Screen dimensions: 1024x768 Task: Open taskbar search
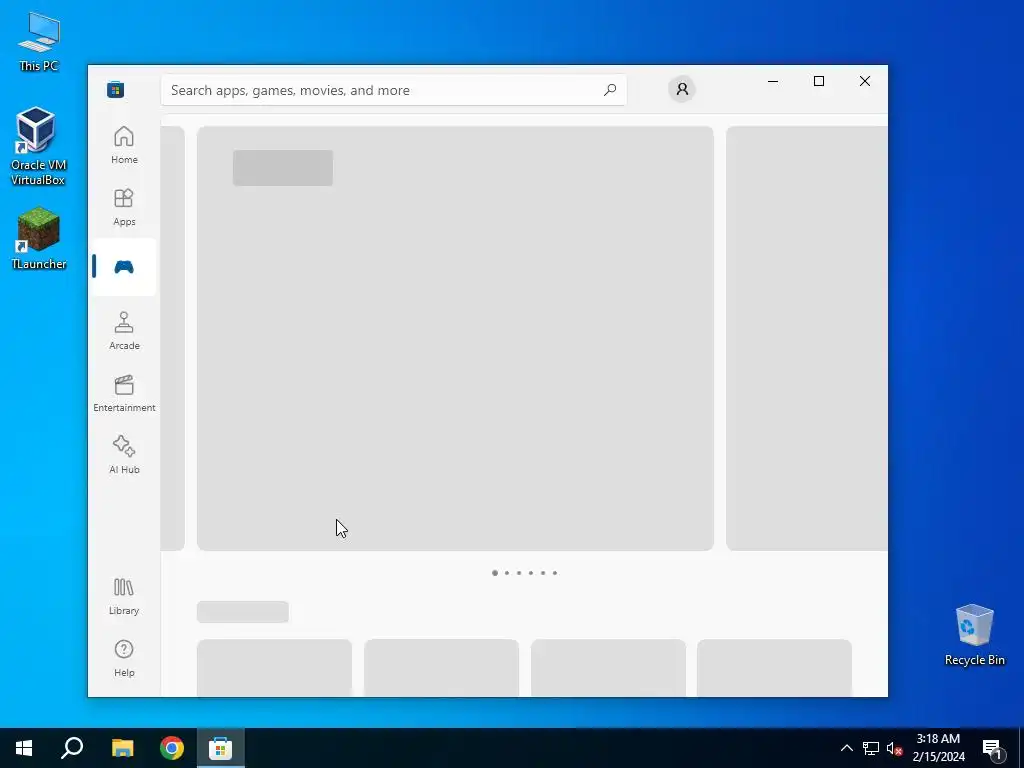(72, 748)
